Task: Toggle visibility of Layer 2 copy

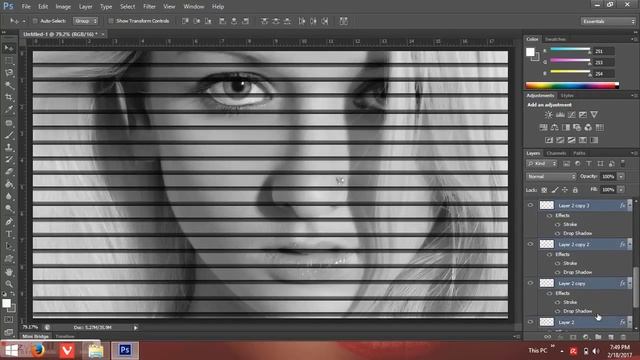Action: click(x=531, y=283)
